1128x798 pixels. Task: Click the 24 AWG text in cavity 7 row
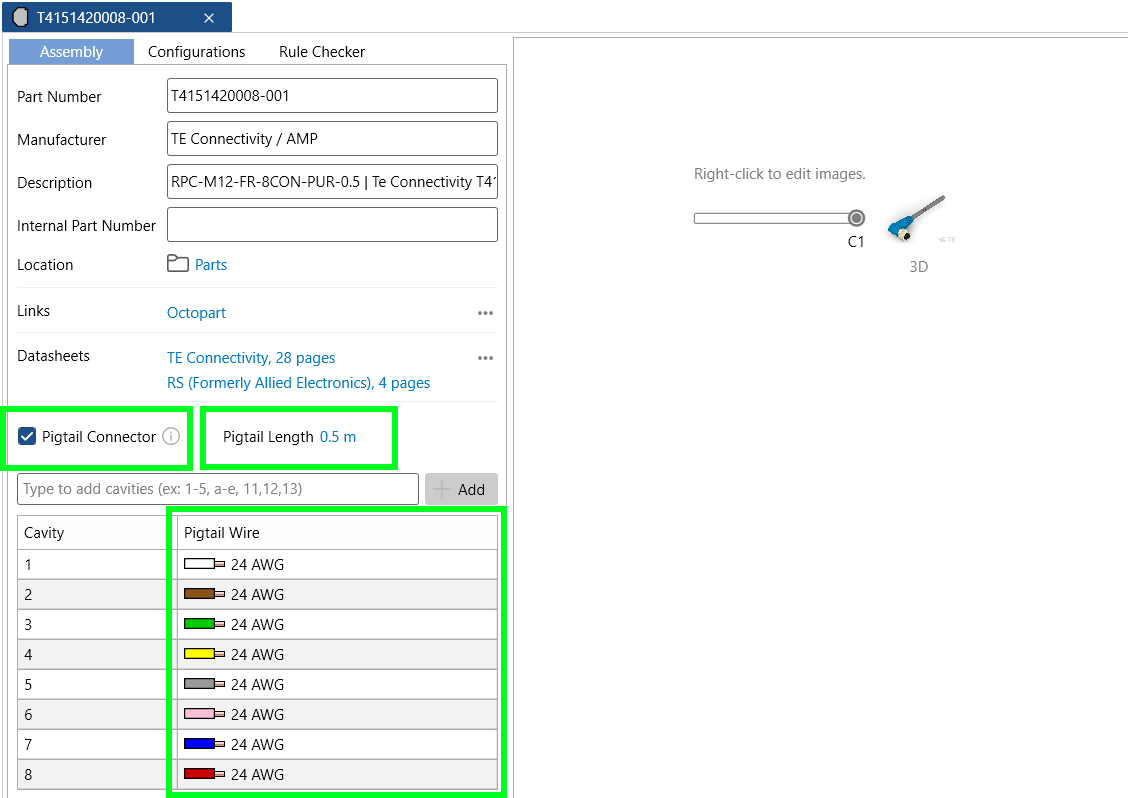258,745
